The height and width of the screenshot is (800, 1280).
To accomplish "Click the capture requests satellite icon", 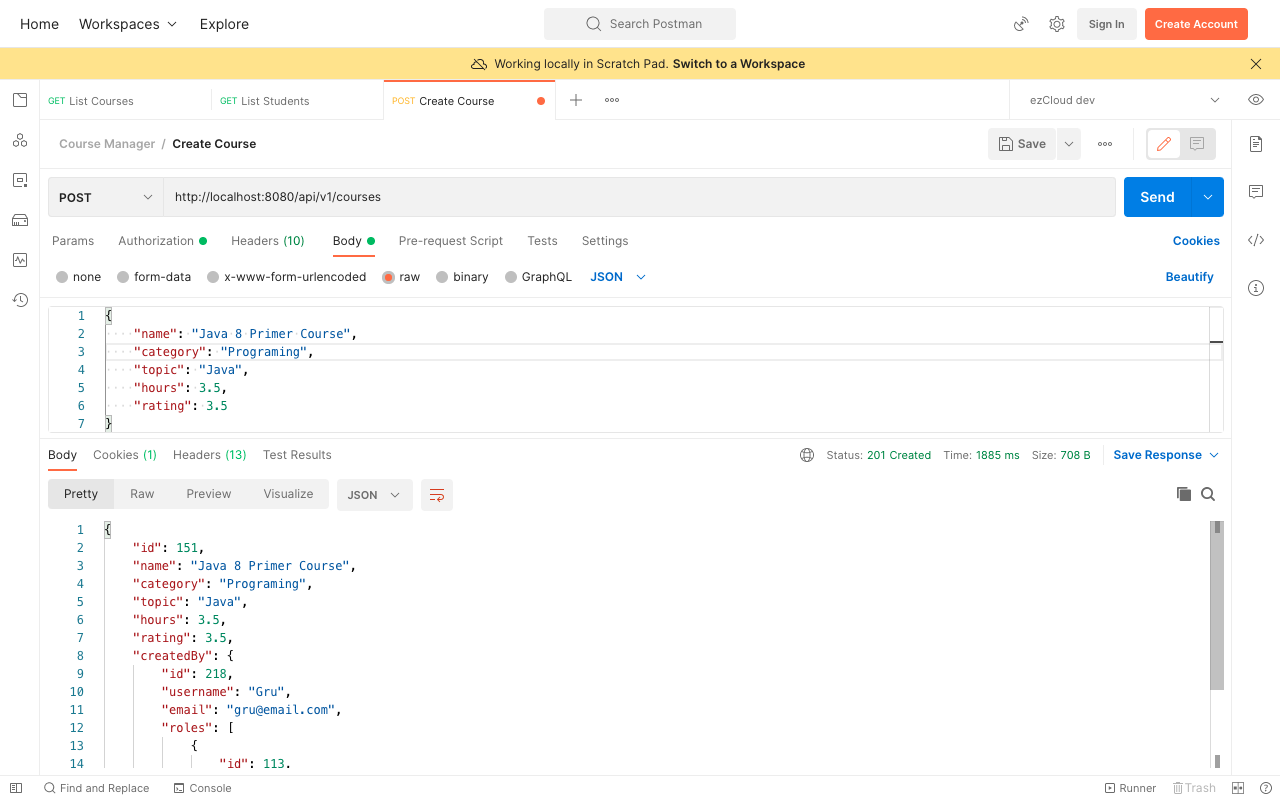I will pyautogui.click(x=1021, y=24).
